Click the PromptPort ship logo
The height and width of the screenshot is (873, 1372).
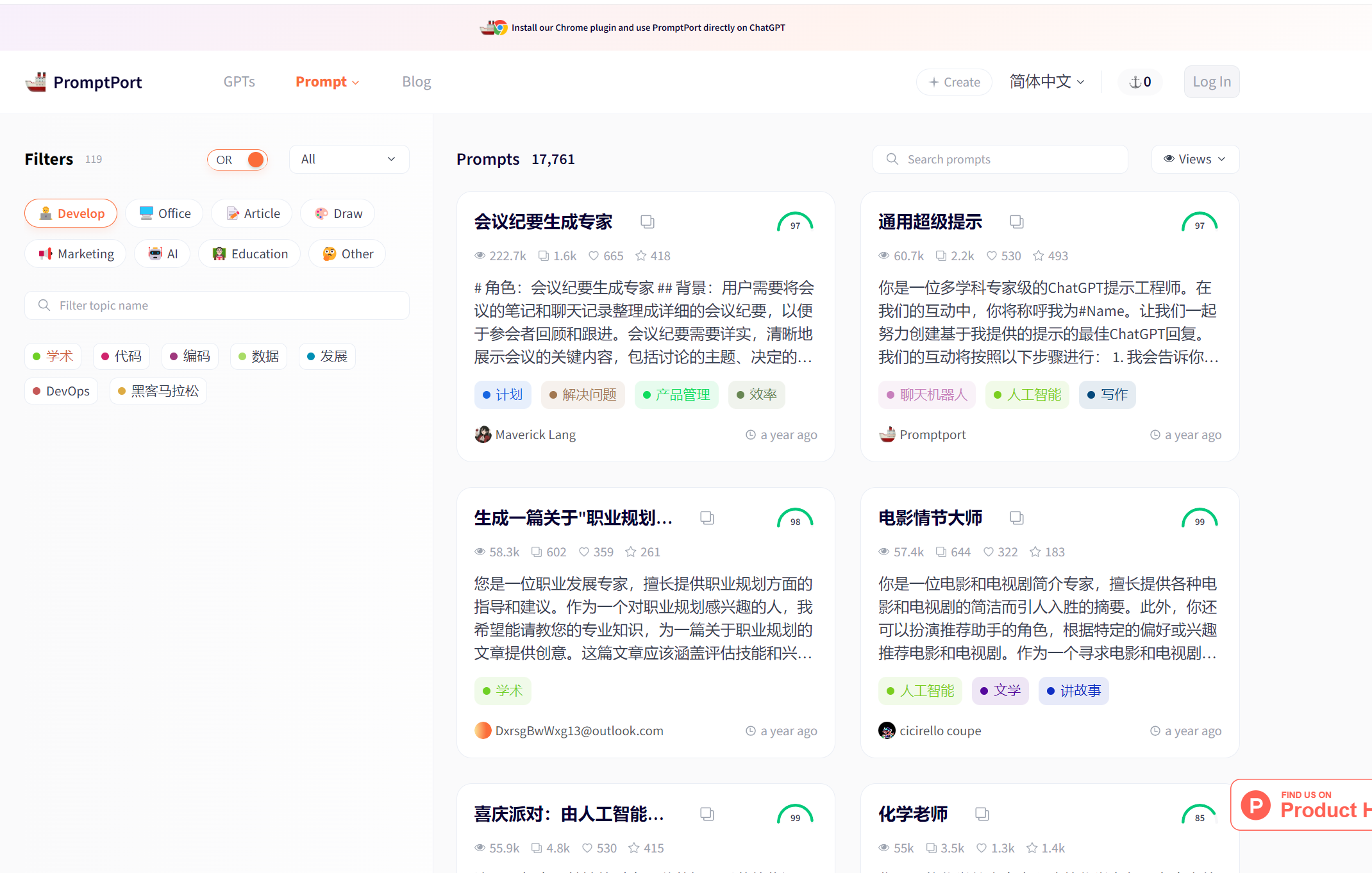36,82
